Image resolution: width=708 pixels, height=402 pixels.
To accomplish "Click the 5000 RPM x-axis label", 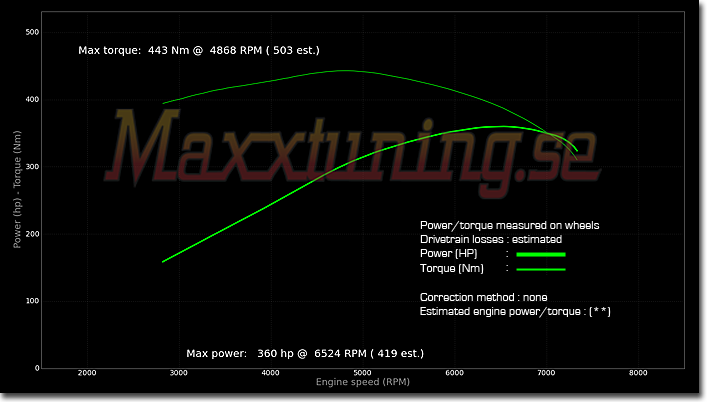I will point(362,373).
